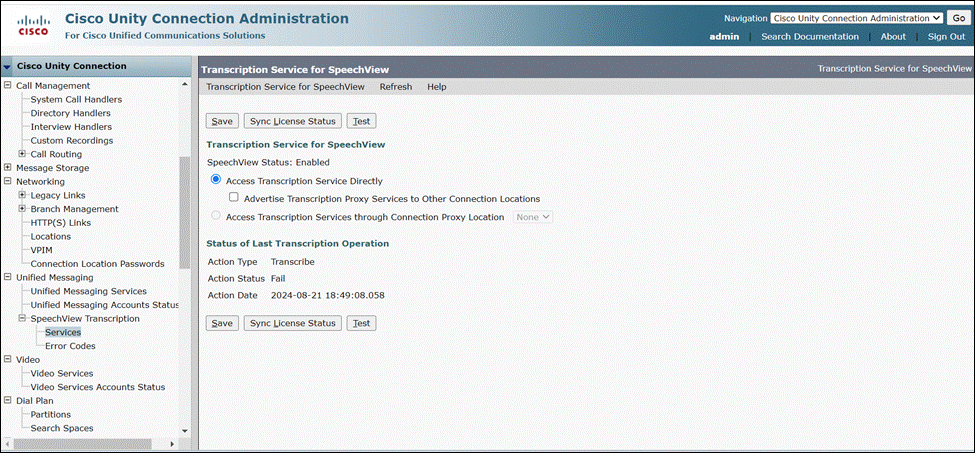The height and width of the screenshot is (453, 975).
Task: Collapse the Unified Messaging tree node
Action: click(x=7, y=277)
